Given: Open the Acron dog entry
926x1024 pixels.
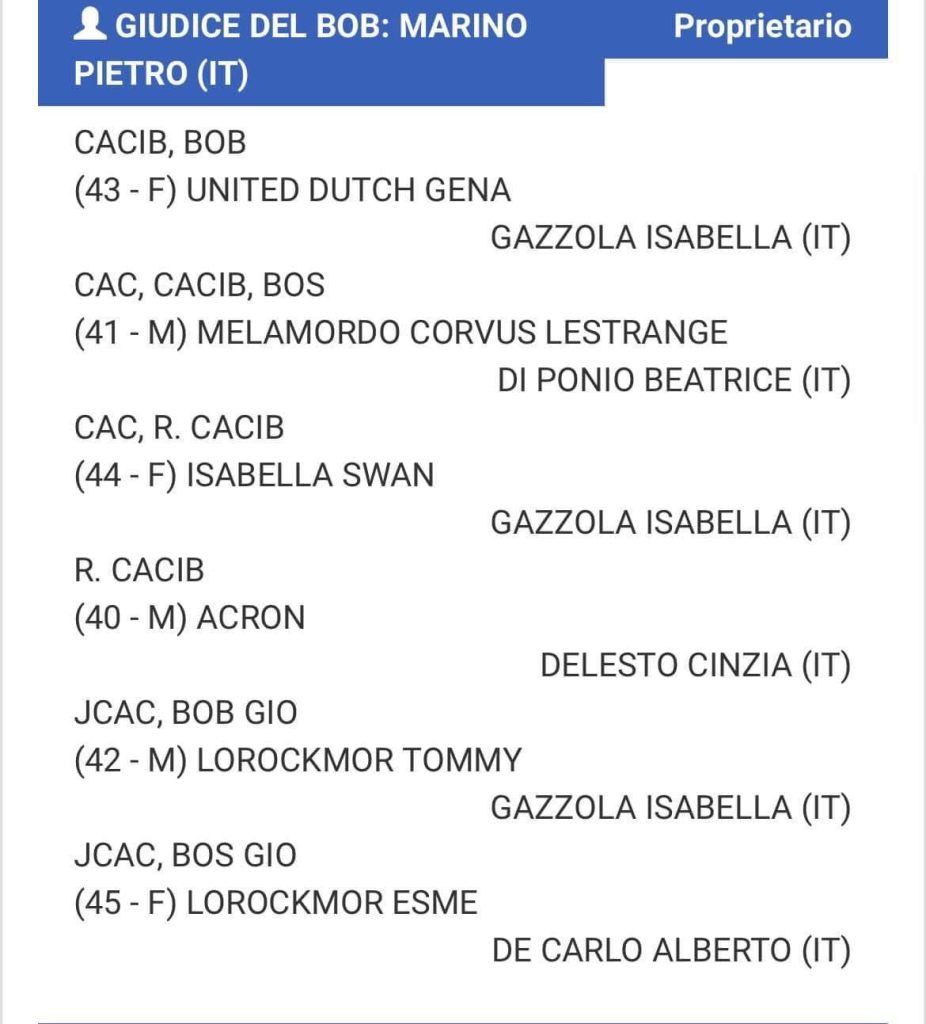Looking at the screenshot, I should [189, 618].
